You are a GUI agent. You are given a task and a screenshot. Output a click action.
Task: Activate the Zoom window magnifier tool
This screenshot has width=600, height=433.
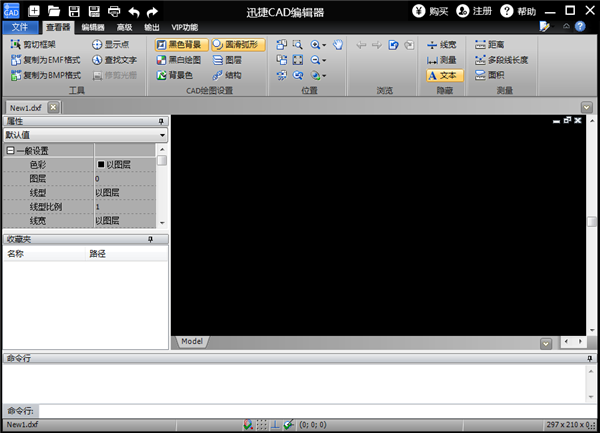(x=297, y=45)
